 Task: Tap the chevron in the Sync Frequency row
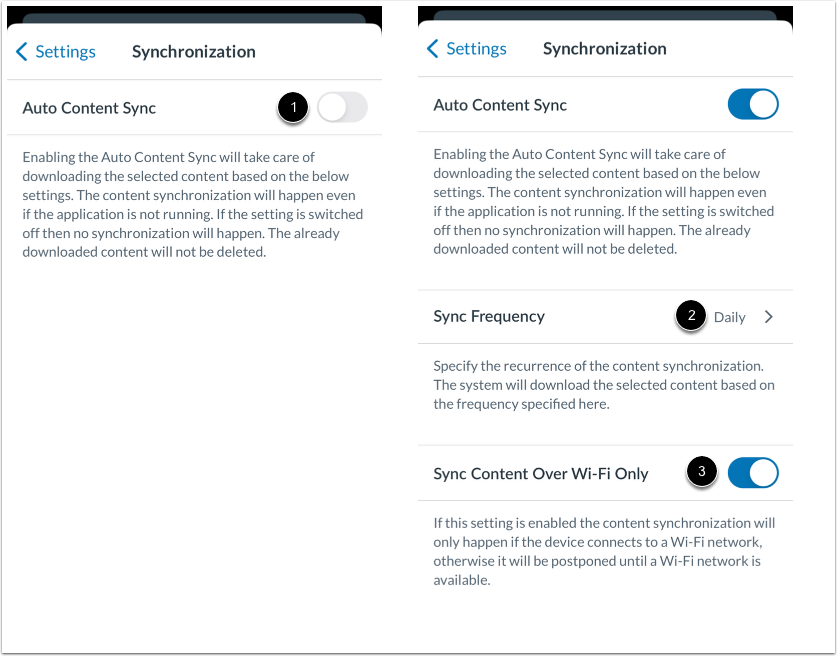768,316
